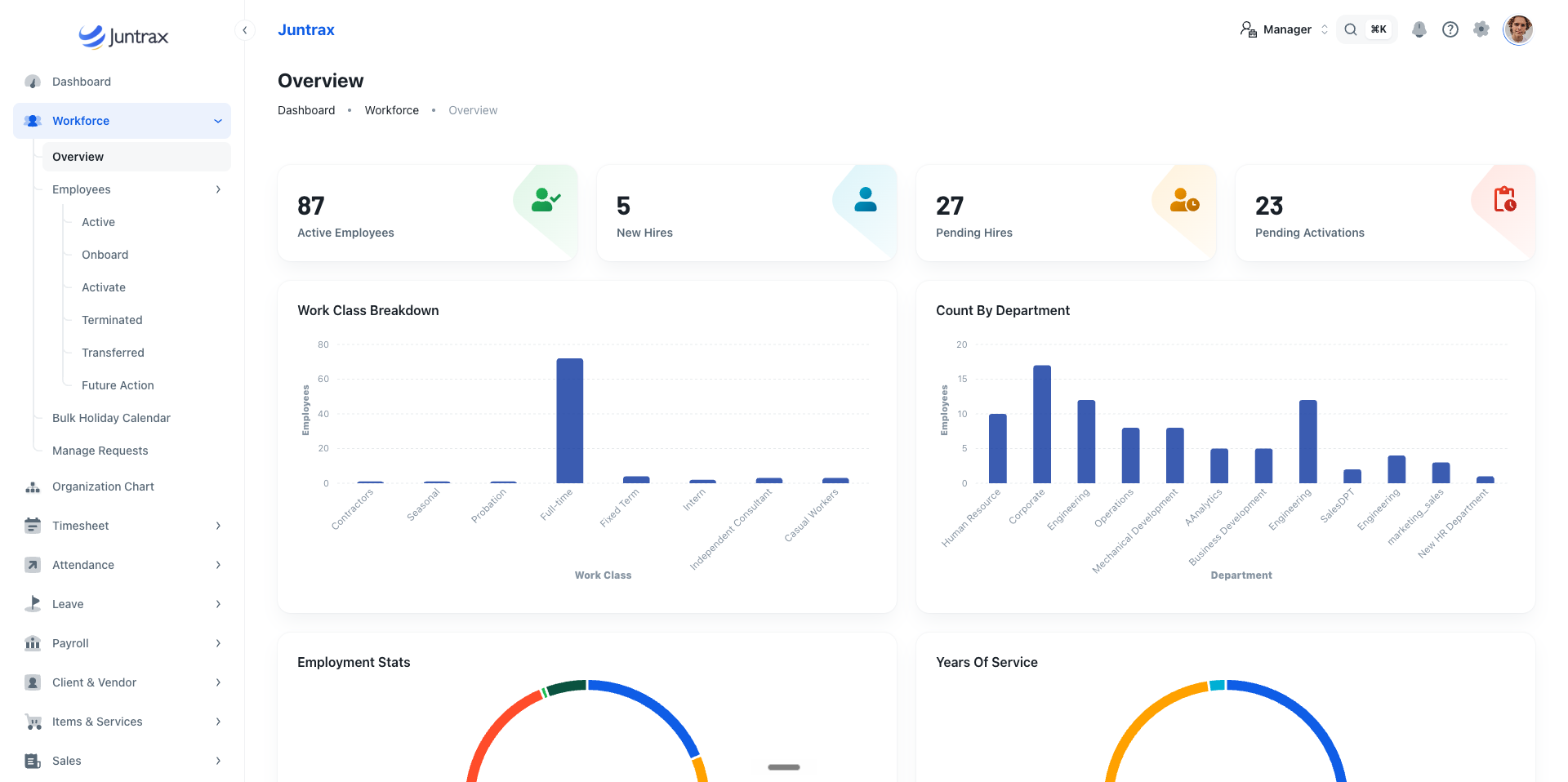Click the Payroll bank icon
Viewport: 1568px width, 782px height.
(x=33, y=643)
